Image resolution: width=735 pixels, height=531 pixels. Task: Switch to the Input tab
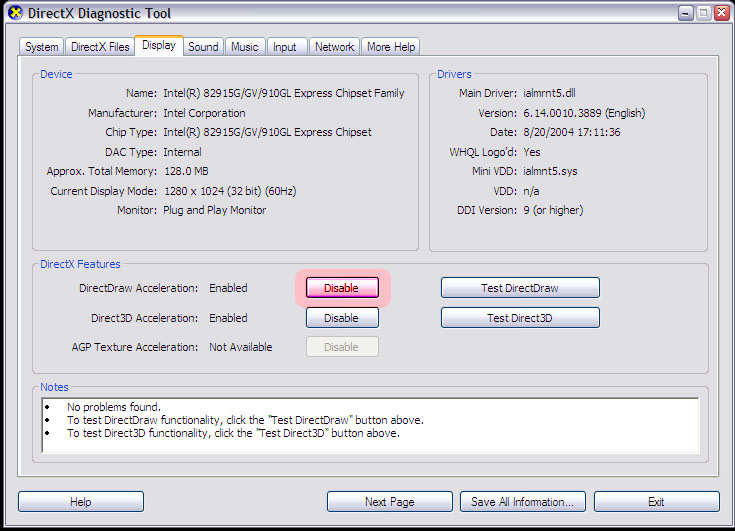[285, 47]
